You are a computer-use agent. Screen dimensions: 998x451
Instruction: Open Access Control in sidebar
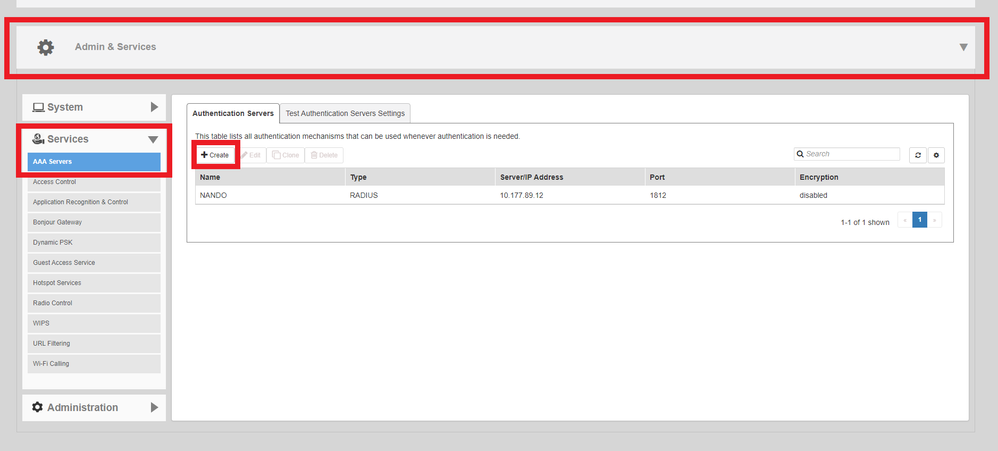click(x=55, y=182)
